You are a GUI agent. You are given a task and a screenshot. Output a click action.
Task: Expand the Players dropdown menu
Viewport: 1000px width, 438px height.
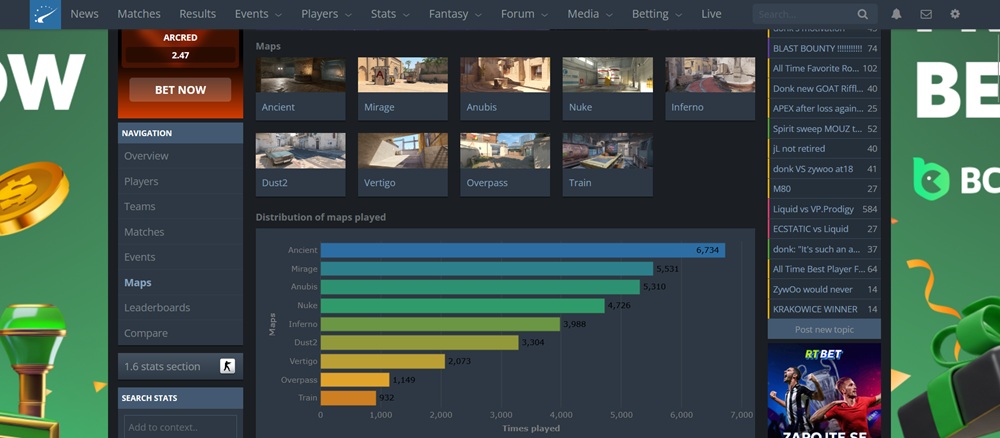327,14
